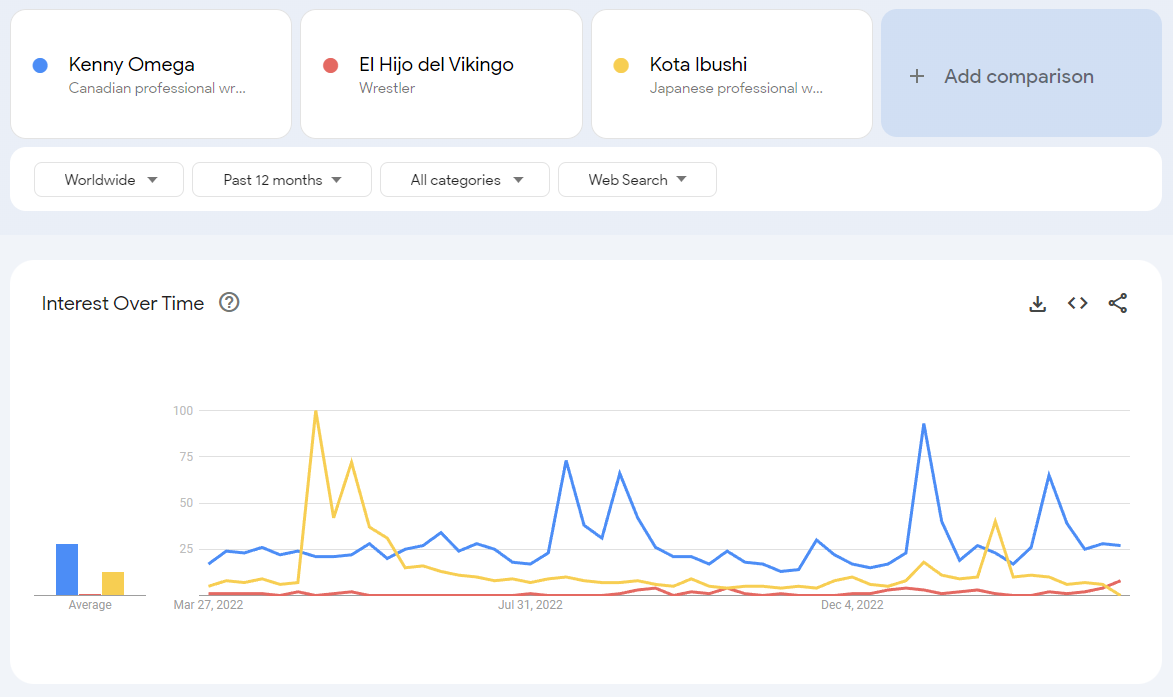1173x697 pixels.
Task: Click the Add comparison button
Action: [x=1018, y=76]
